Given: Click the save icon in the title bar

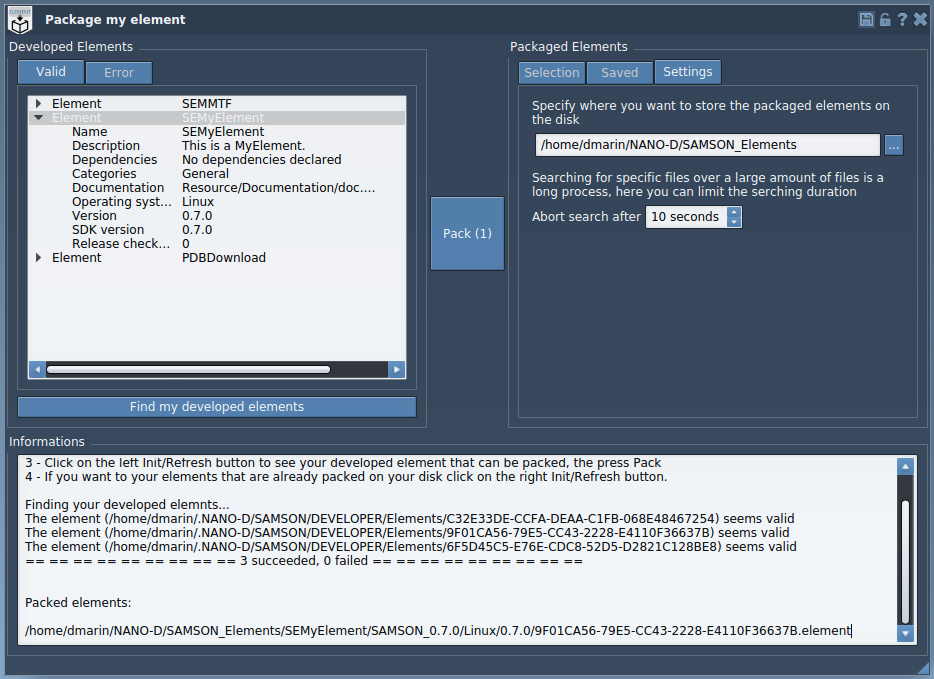Looking at the screenshot, I should [x=866, y=18].
